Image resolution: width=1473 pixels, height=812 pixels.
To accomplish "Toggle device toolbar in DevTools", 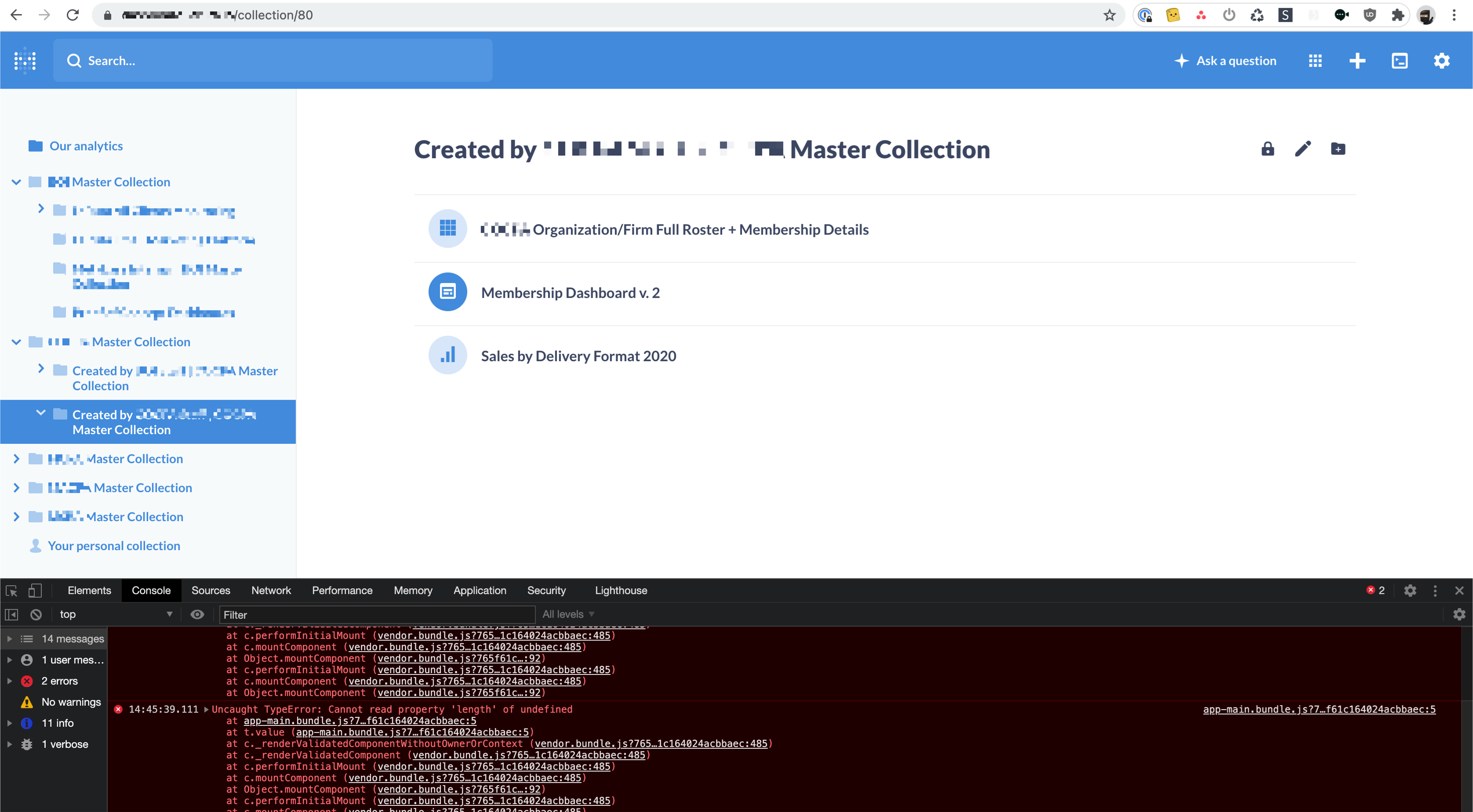I will click(x=35, y=590).
